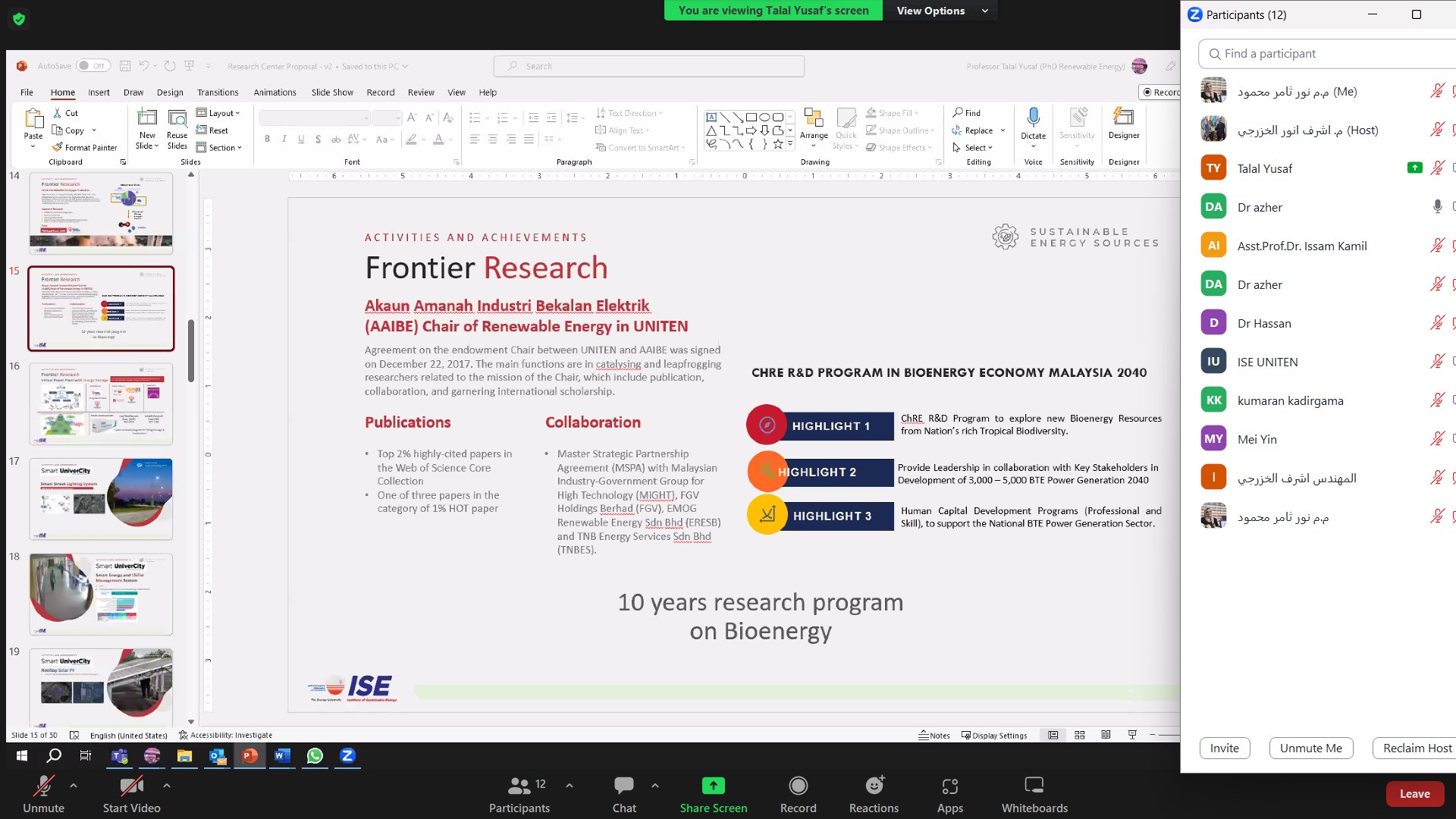1456x819 pixels.
Task: Open the Zoom Chat panel
Action: pyautogui.click(x=624, y=793)
